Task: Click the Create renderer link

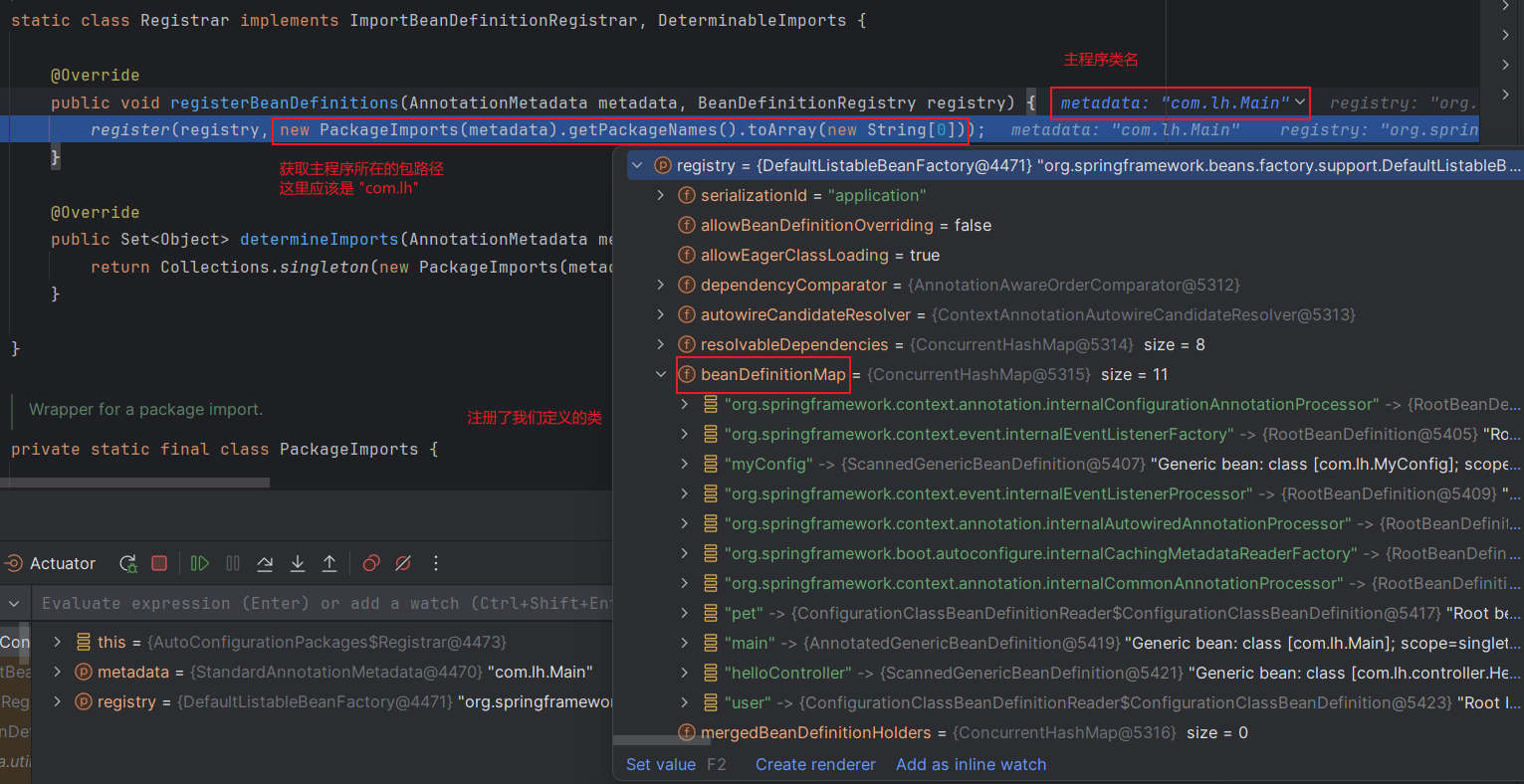Action: pos(815,764)
